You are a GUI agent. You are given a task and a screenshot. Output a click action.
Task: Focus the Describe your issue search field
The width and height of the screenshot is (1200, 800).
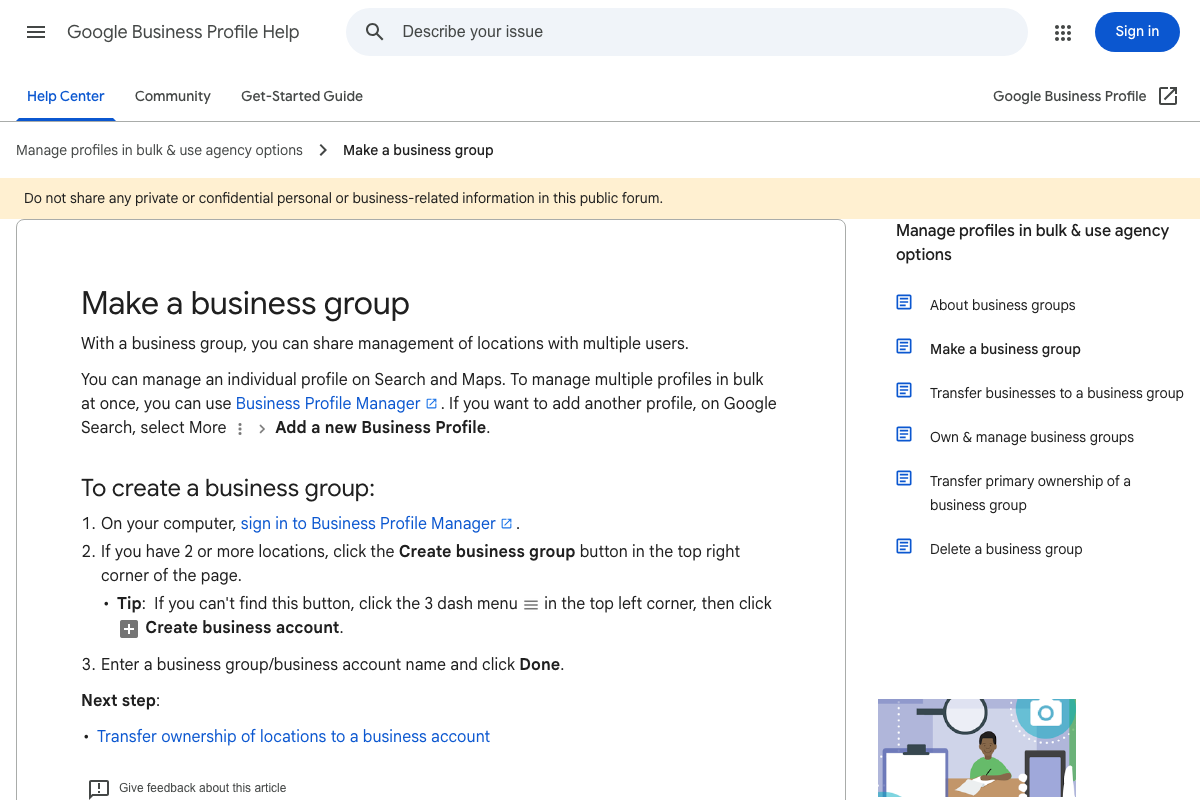[x=686, y=32]
